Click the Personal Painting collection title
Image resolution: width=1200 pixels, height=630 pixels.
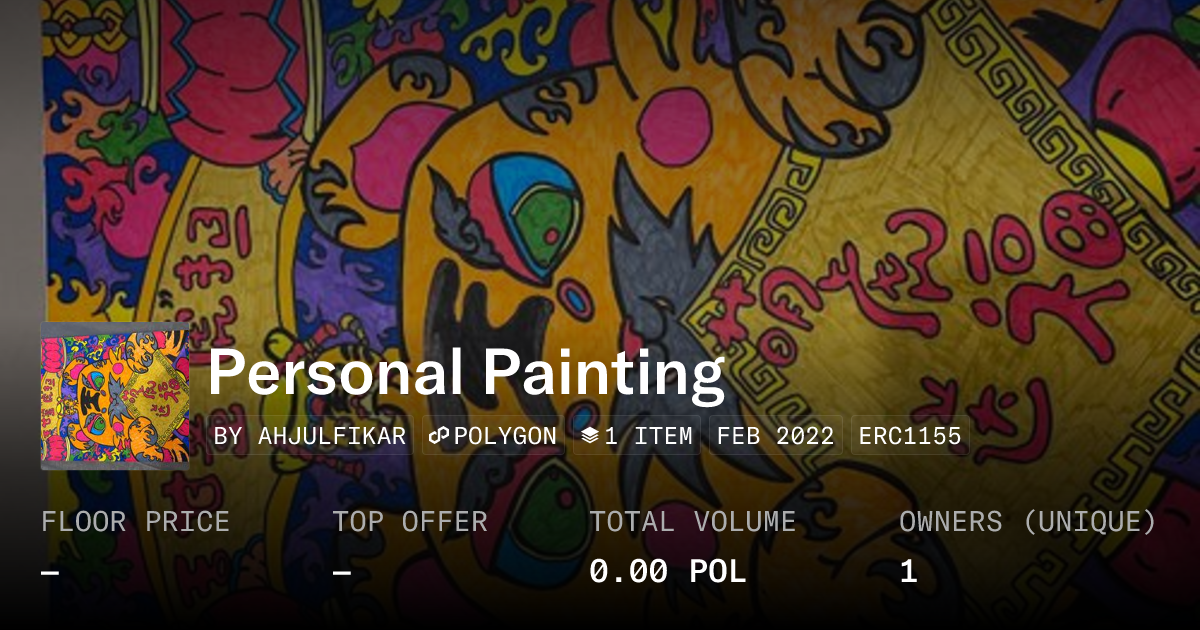point(465,373)
